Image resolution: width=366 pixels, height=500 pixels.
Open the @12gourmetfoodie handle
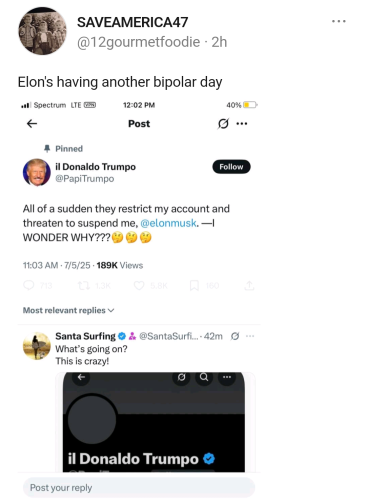(138, 42)
